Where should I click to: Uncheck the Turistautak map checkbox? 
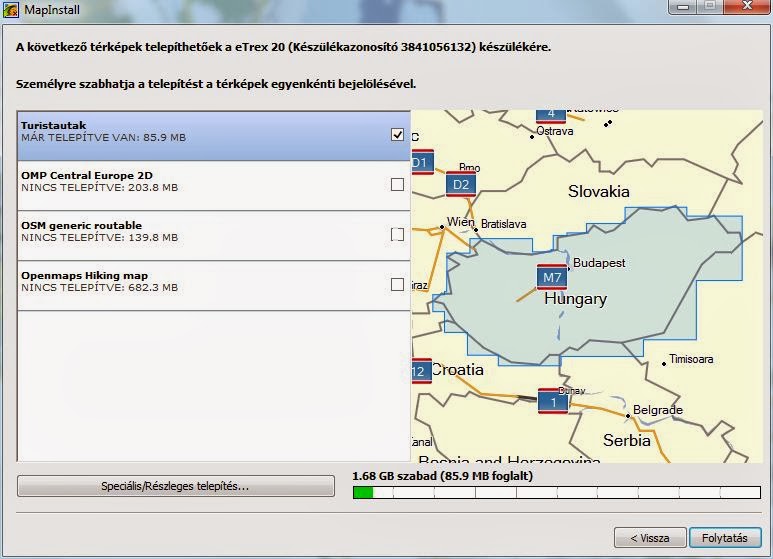tap(397, 135)
